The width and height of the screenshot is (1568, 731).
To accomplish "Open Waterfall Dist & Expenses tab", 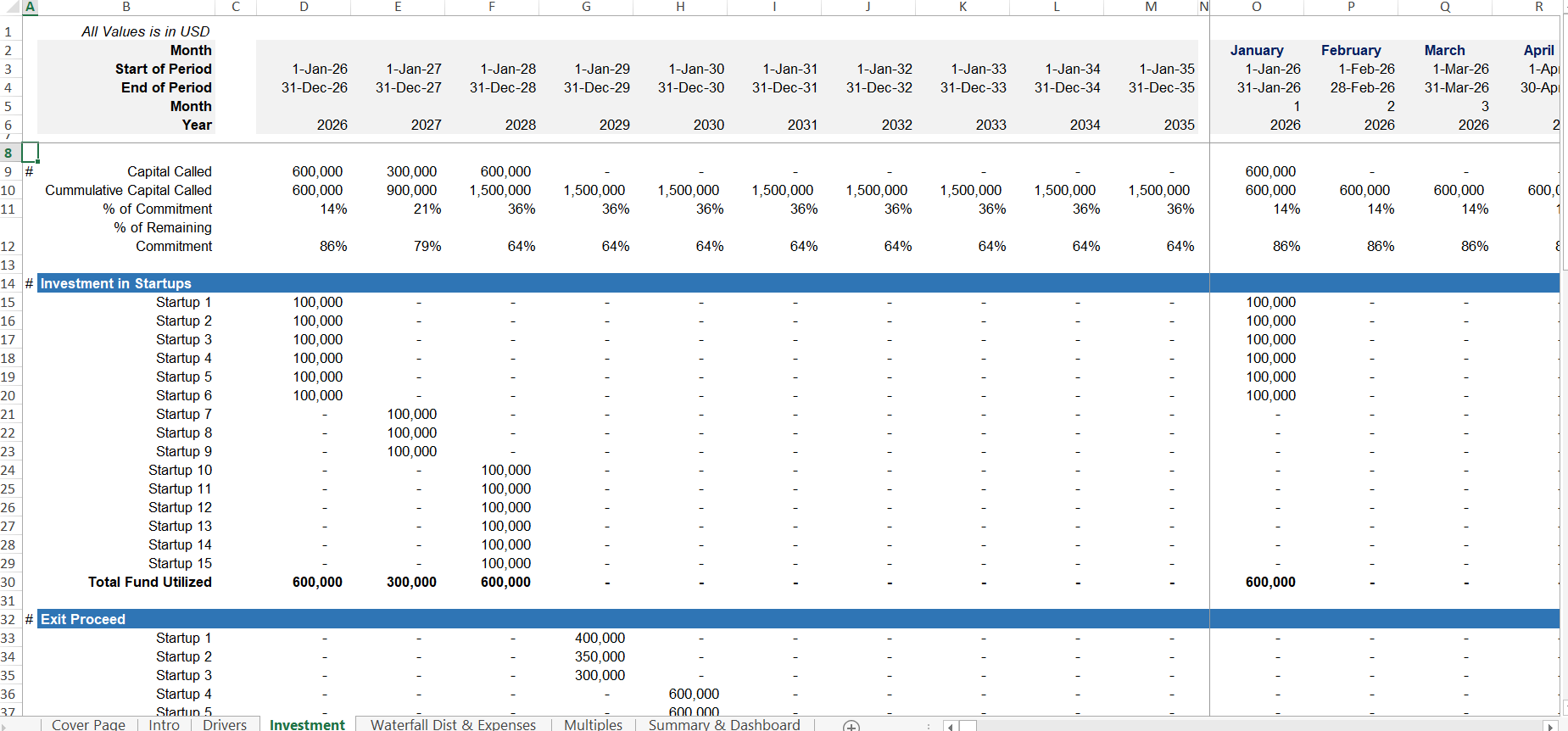I will pos(453,724).
